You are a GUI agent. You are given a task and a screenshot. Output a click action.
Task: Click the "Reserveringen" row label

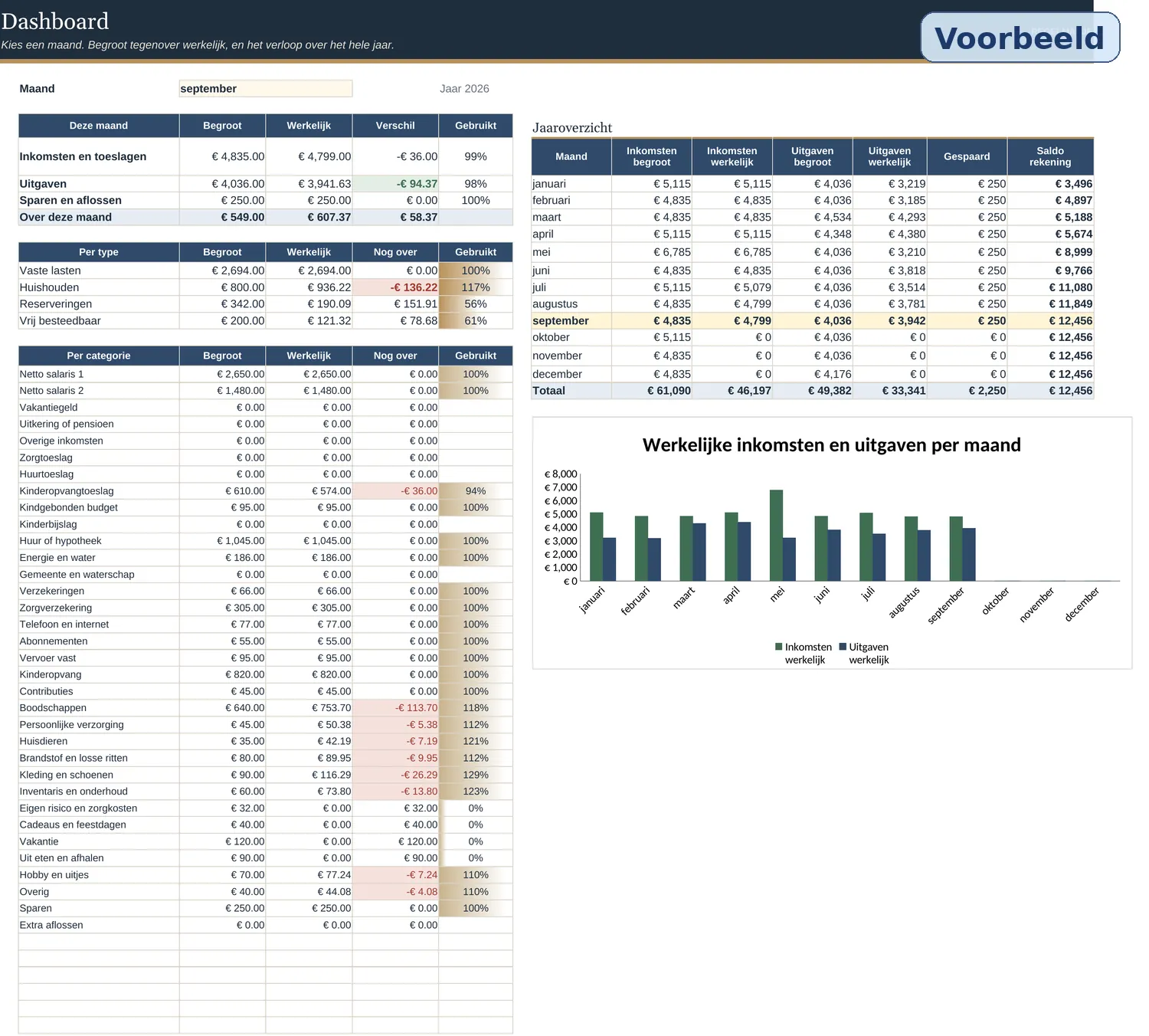click(x=56, y=304)
